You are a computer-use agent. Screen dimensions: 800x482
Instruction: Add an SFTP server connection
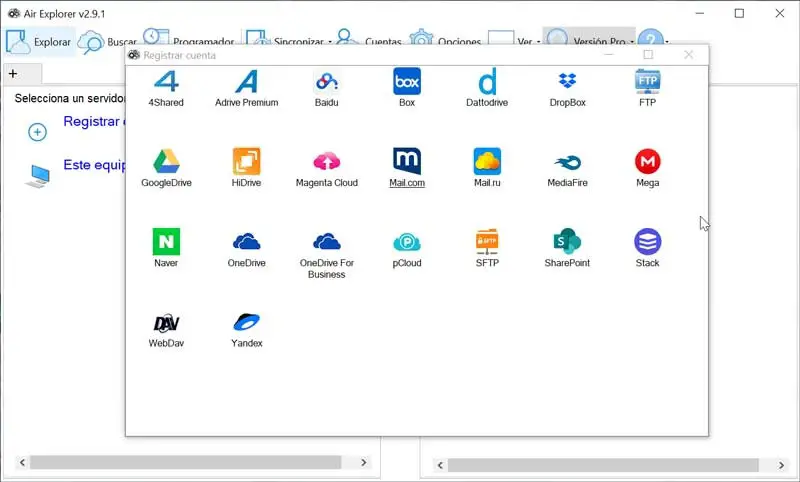click(x=487, y=248)
